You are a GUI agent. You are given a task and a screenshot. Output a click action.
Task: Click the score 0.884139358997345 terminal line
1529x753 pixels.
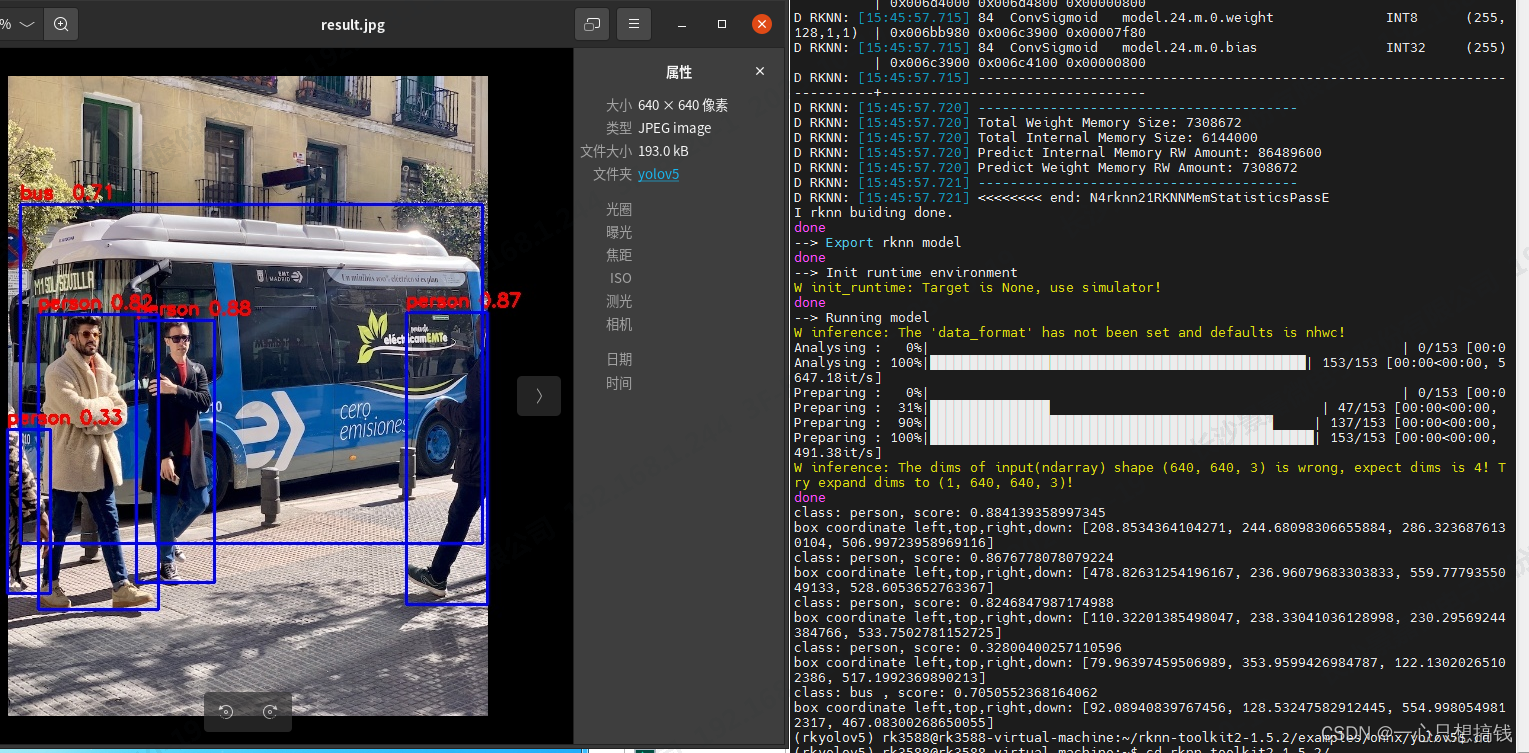click(950, 512)
